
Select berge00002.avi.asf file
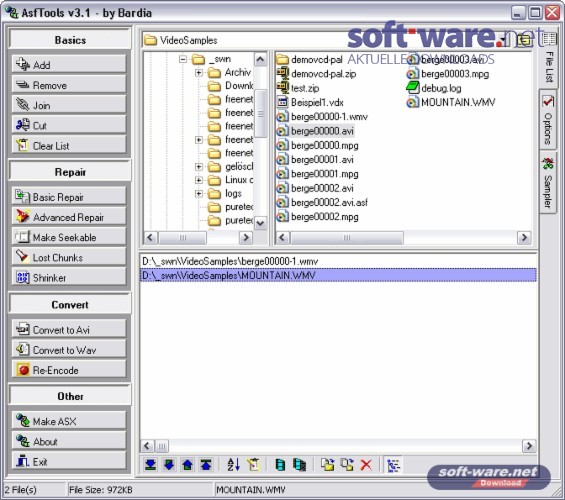pyautogui.click(x=322, y=202)
